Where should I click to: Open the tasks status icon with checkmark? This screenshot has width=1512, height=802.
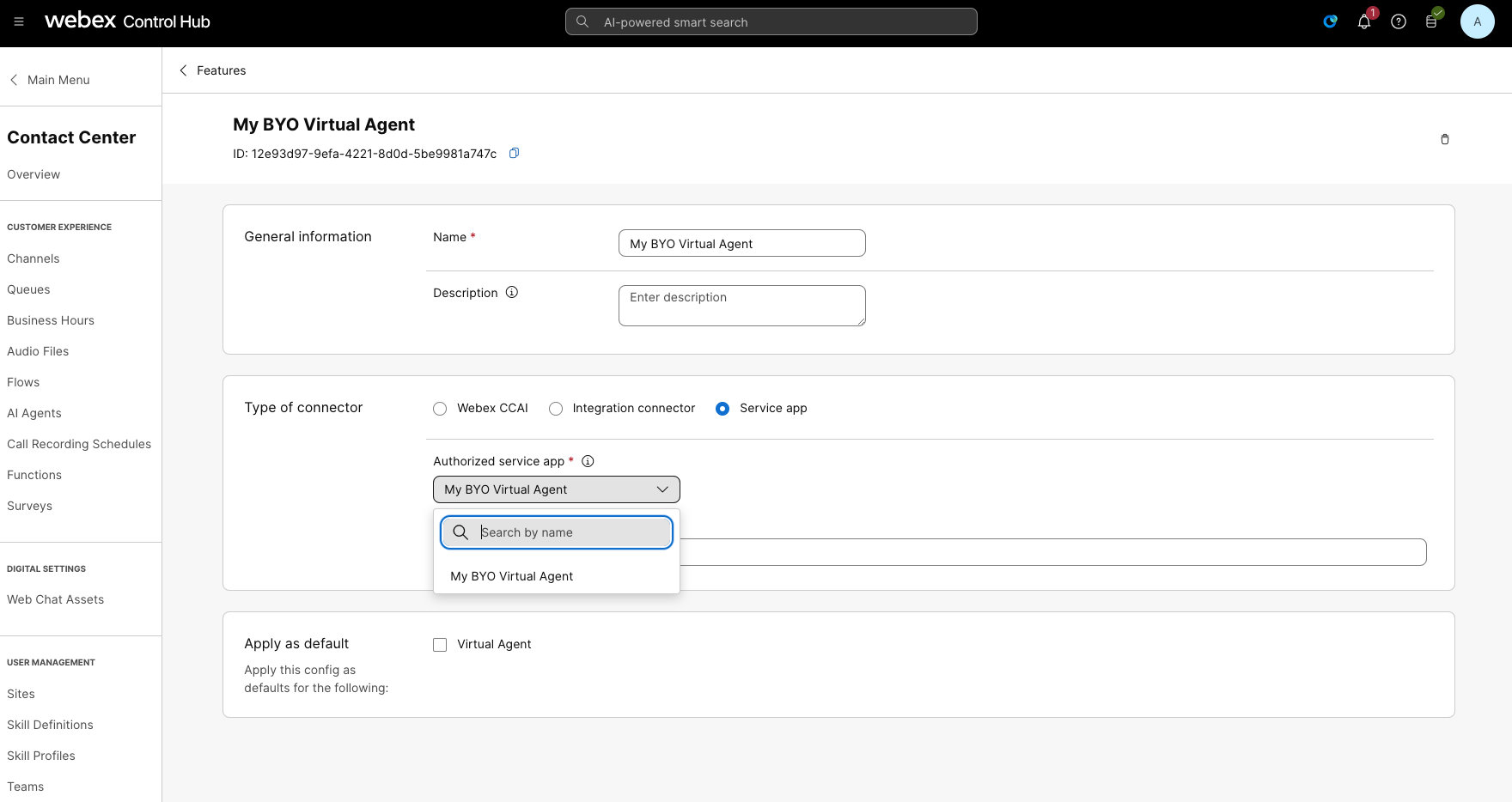click(x=1432, y=21)
